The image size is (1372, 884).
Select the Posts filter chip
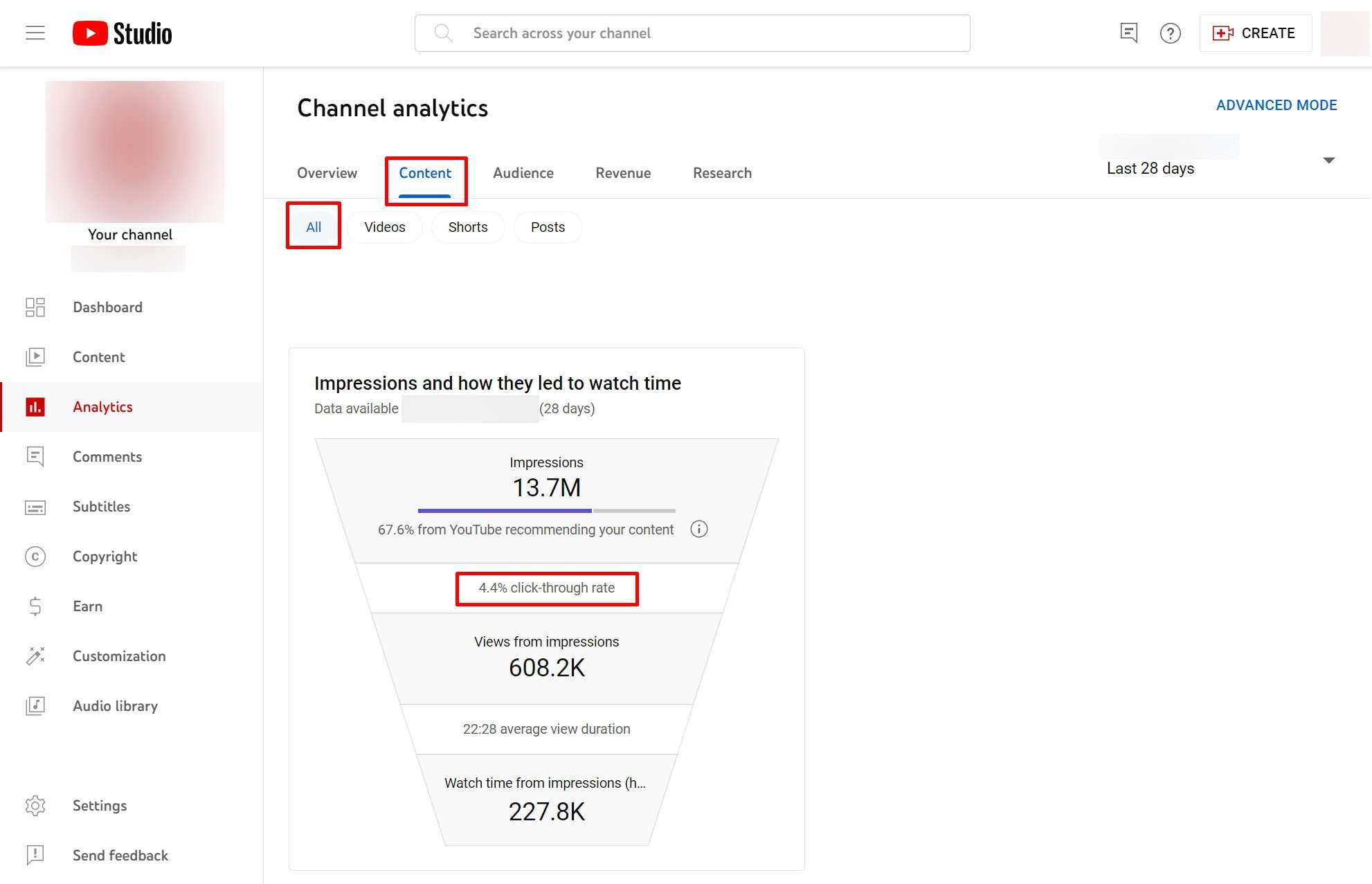coord(548,227)
